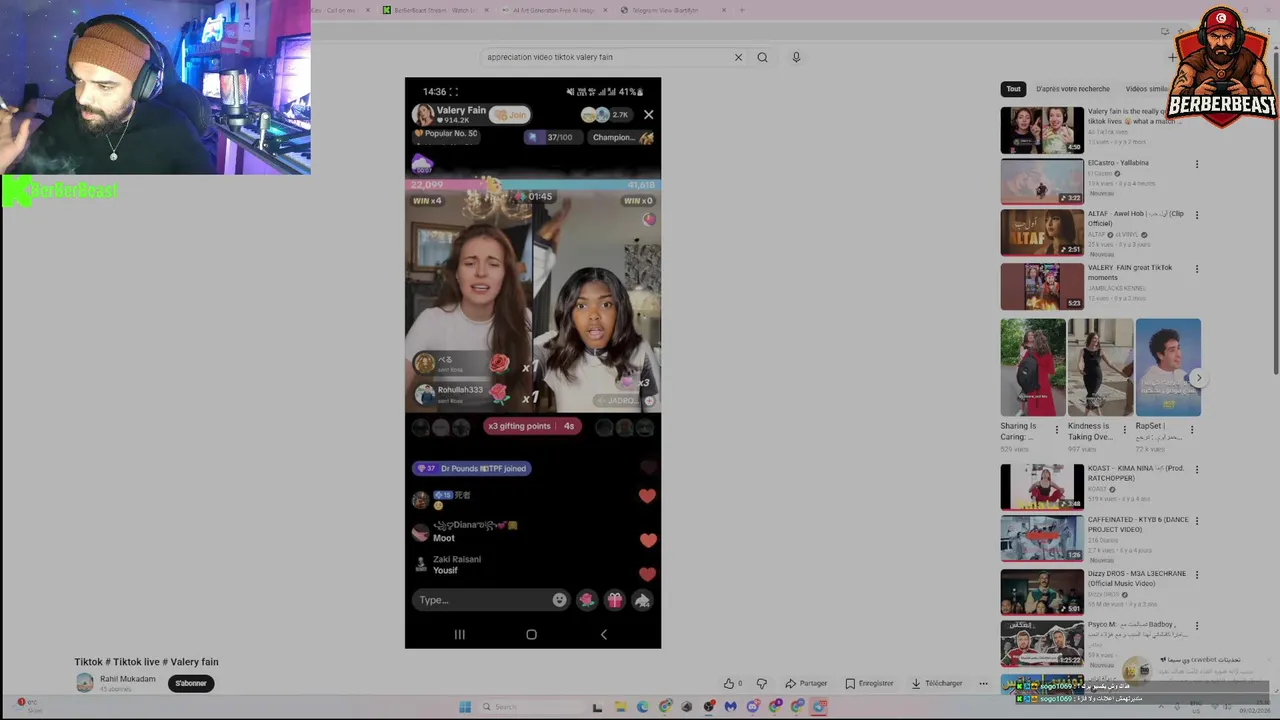Open options menu for 'ElCastro - Yallabina'
The image size is (1280, 720).
coord(1196,164)
